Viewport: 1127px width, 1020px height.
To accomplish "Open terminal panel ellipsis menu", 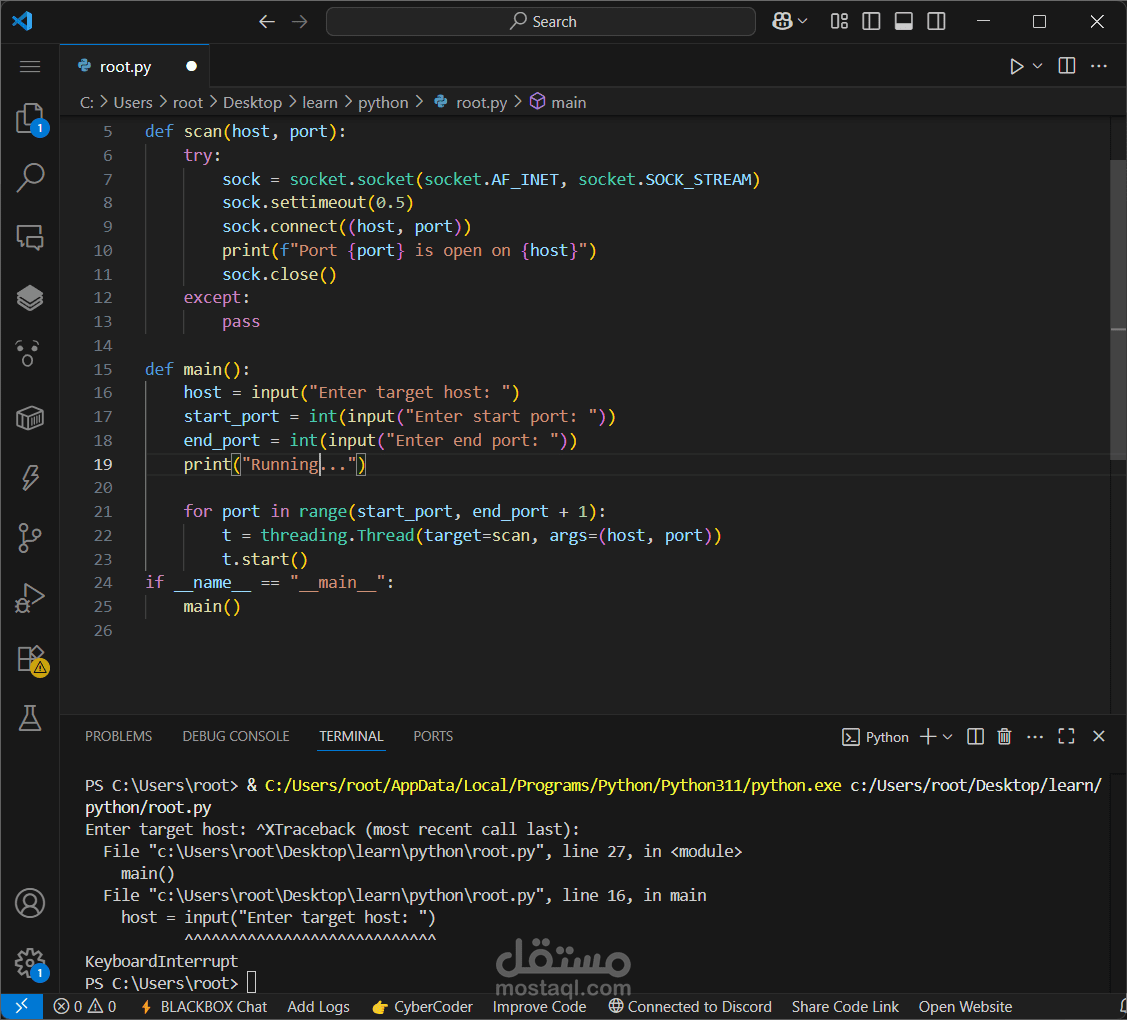I will coord(1035,737).
